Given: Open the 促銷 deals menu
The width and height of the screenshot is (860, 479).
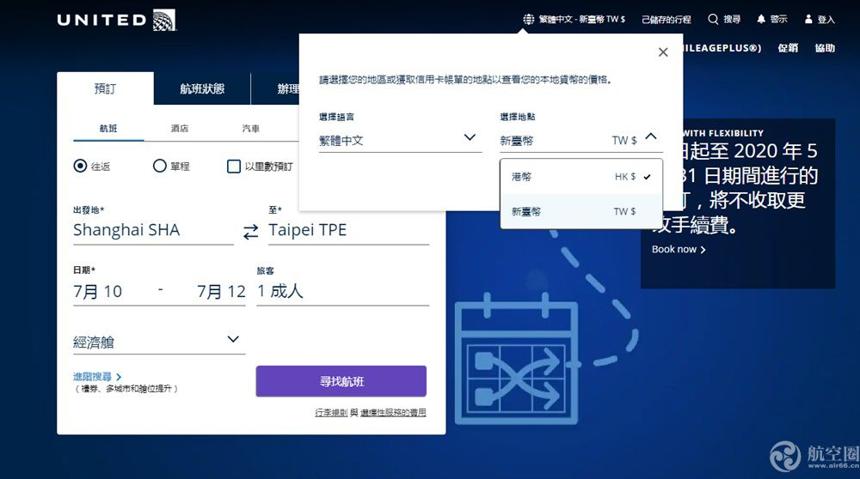Looking at the screenshot, I should [788, 48].
